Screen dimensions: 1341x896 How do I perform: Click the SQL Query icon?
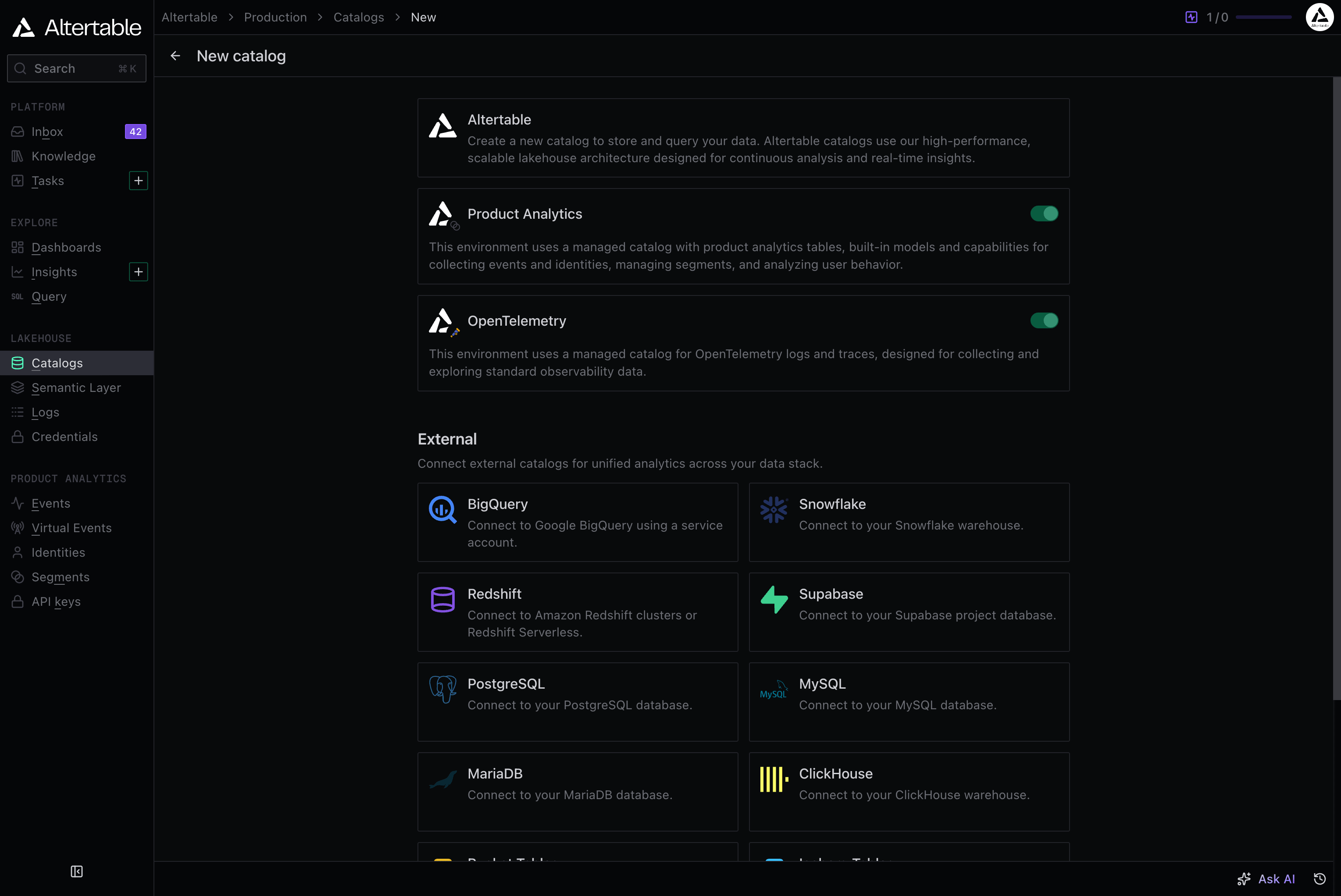(x=18, y=297)
